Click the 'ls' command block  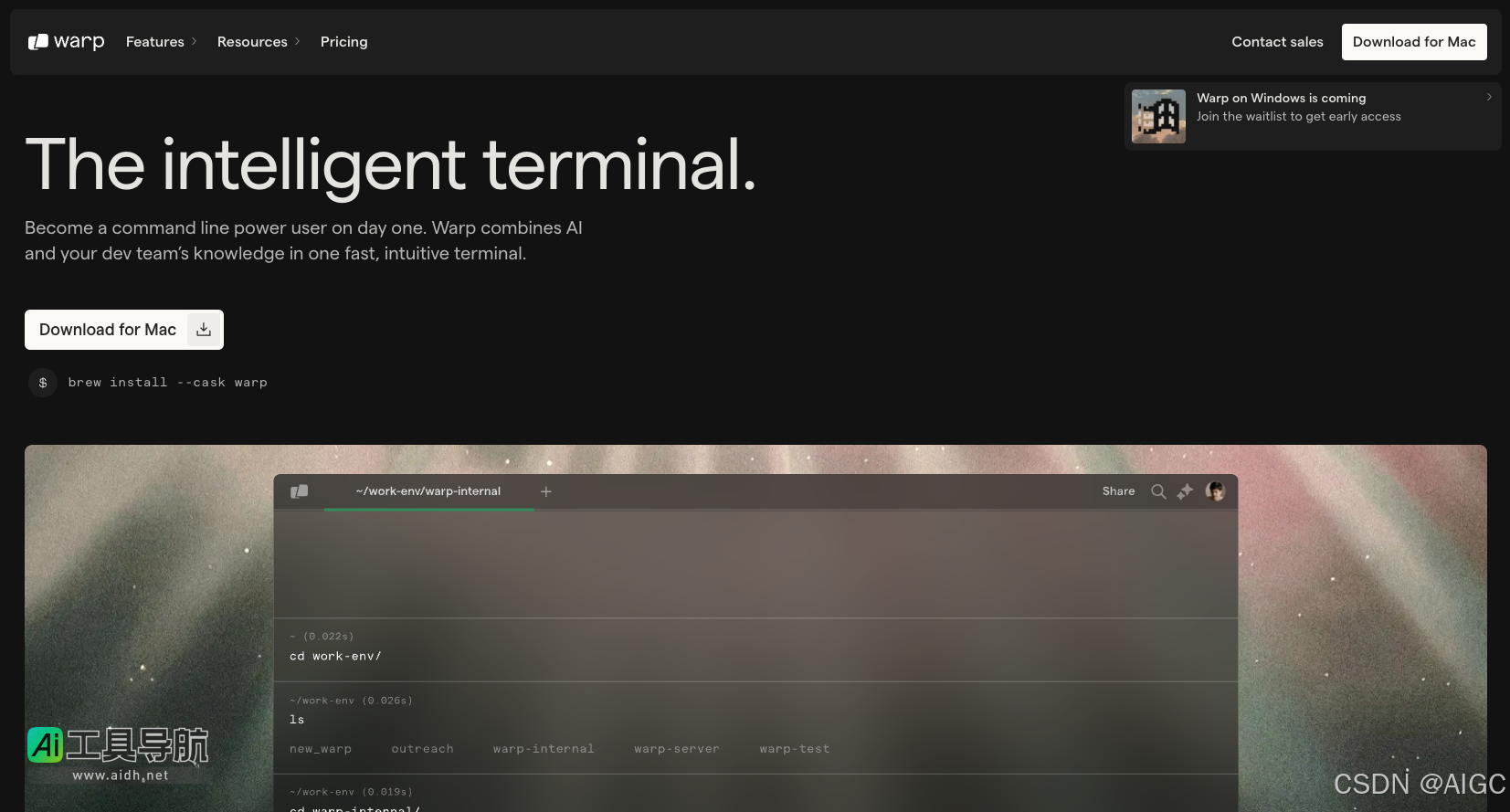click(755, 728)
